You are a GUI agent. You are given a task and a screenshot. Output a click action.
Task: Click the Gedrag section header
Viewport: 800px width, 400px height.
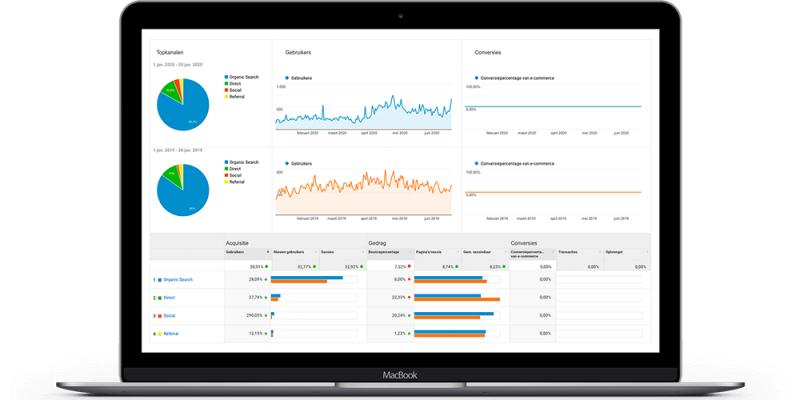click(x=377, y=243)
